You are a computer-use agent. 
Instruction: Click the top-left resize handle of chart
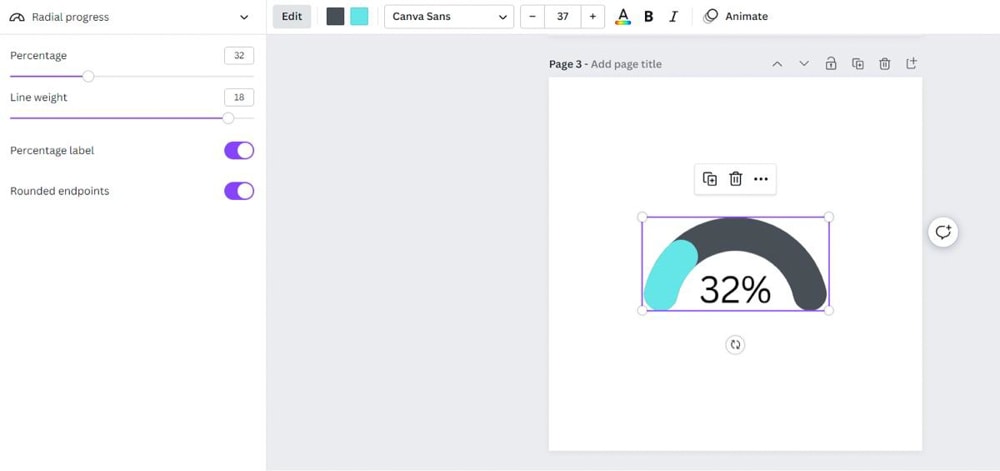pyautogui.click(x=642, y=217)
